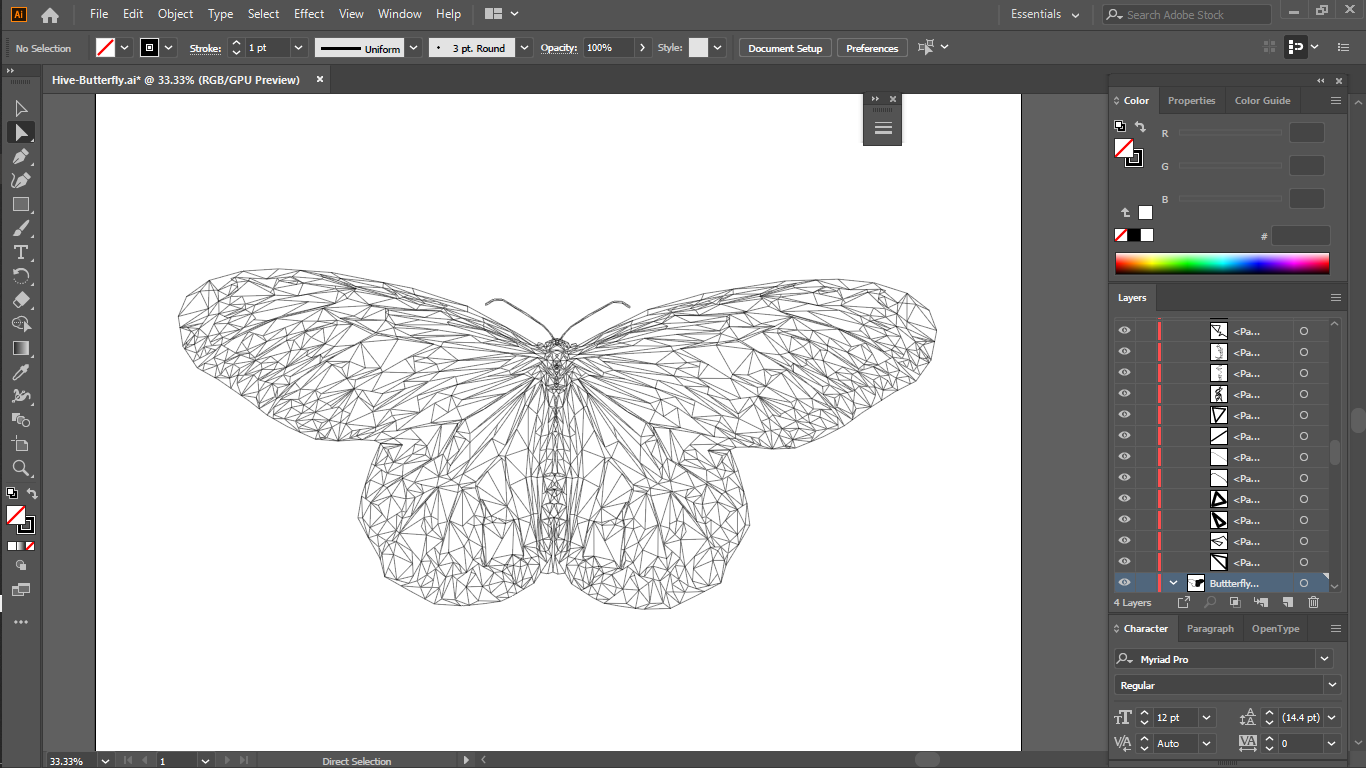This screenshot has height=768, width=1366.
Task: Click the Opacity label link
Action: click(559, 48)
